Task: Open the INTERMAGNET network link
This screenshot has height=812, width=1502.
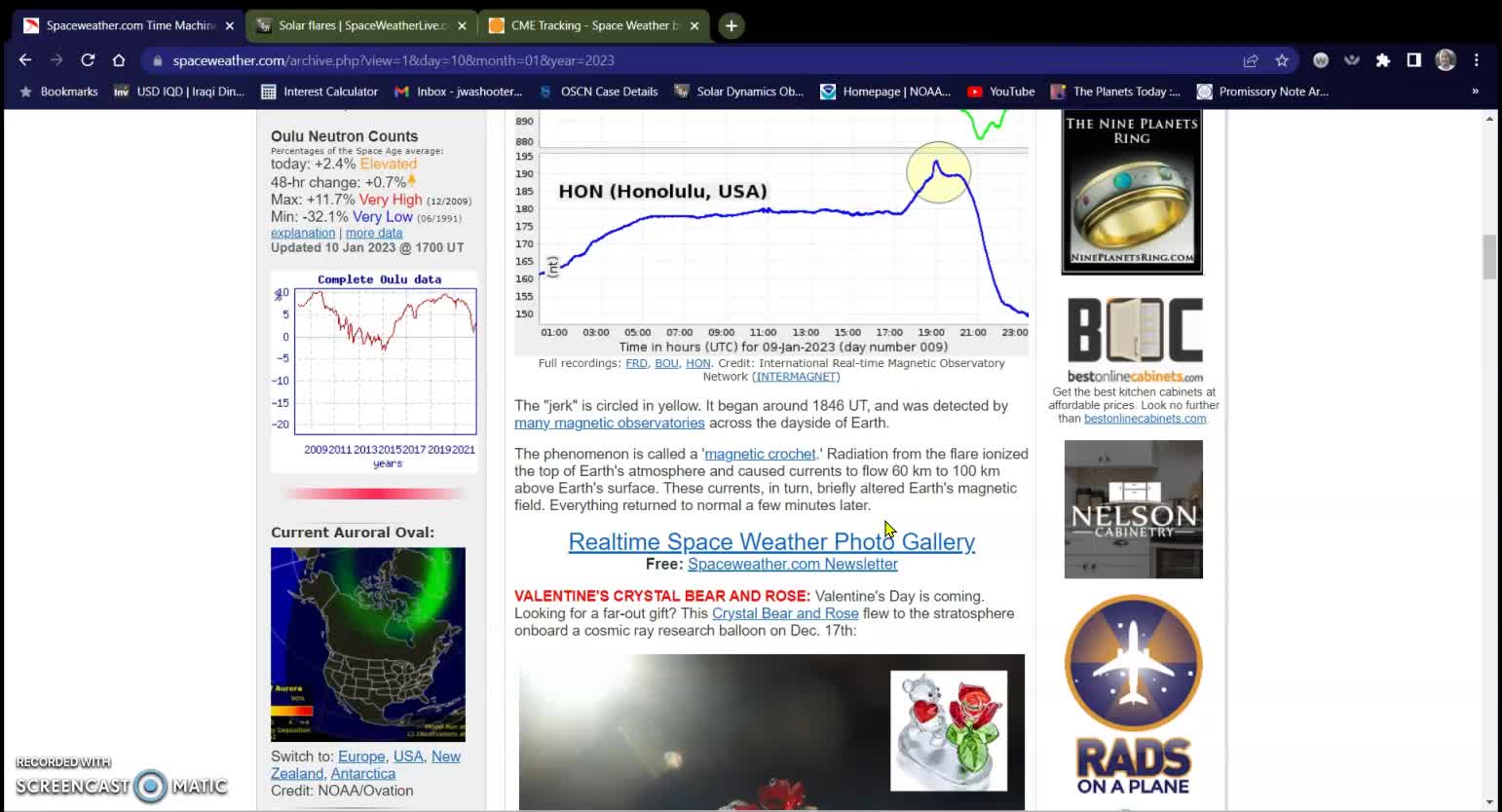Action: (x=796, y=377)
